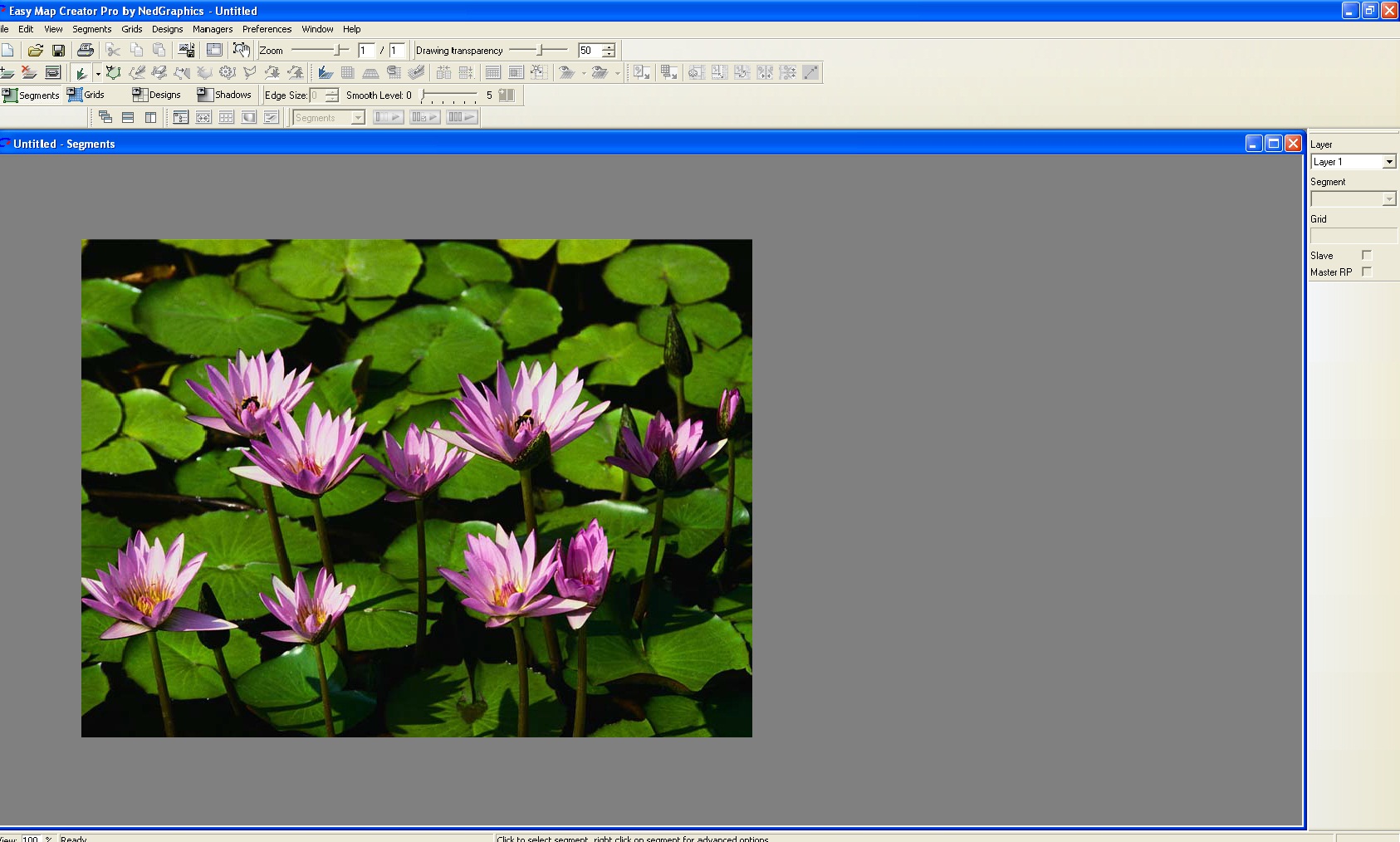The height and width of the screenshot is (842, 1400).
Task: Open the Preferences menu
Action: pos(267,29)
